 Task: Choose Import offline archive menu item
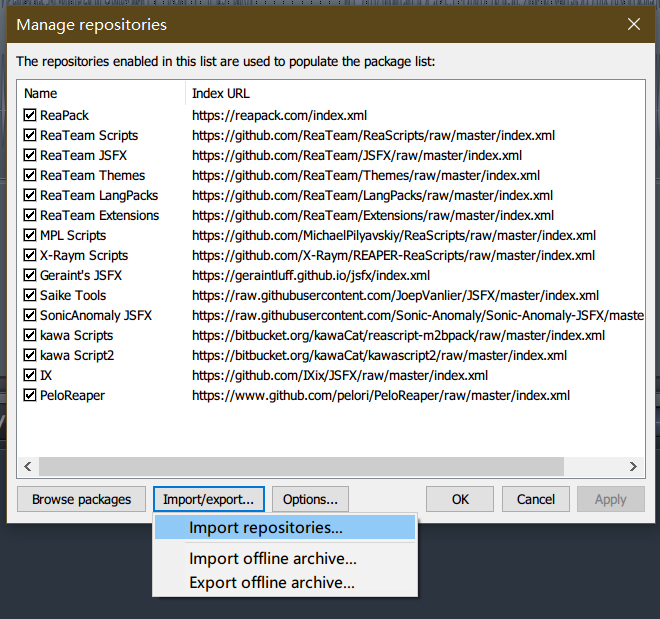pyautogui.click(x=272, y=559)
